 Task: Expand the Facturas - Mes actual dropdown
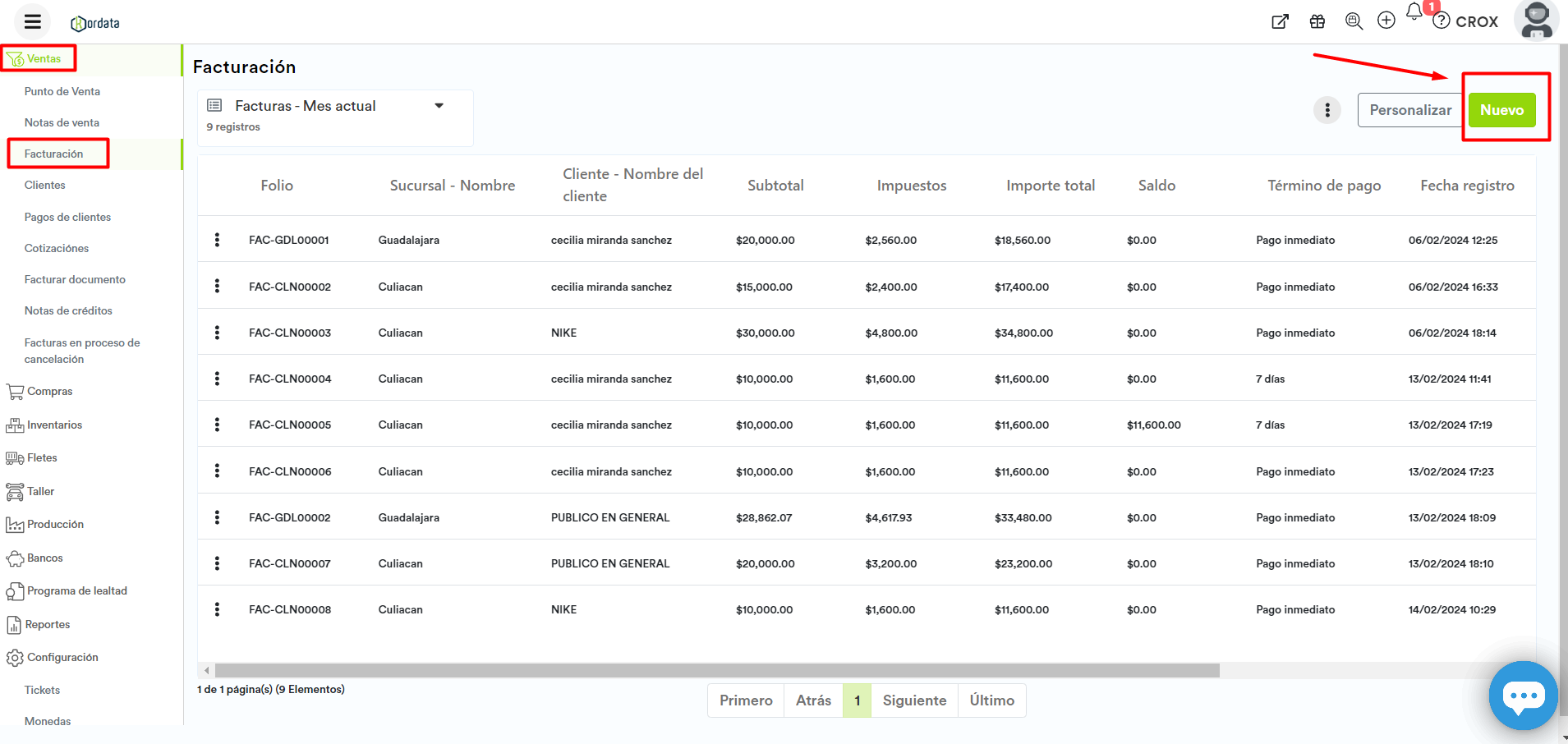(439, 106)
